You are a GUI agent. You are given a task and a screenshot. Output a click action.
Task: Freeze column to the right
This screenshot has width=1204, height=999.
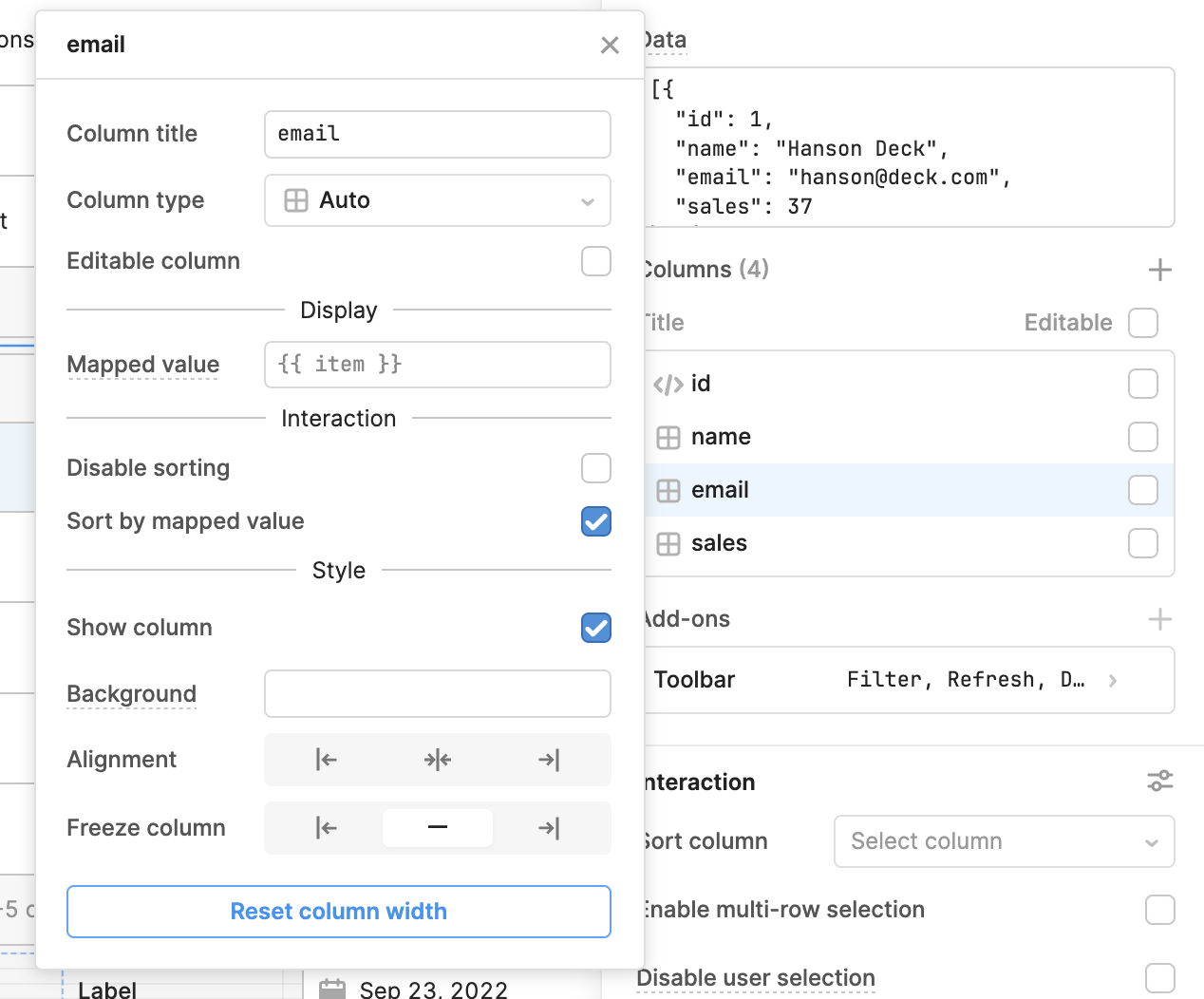549,828
